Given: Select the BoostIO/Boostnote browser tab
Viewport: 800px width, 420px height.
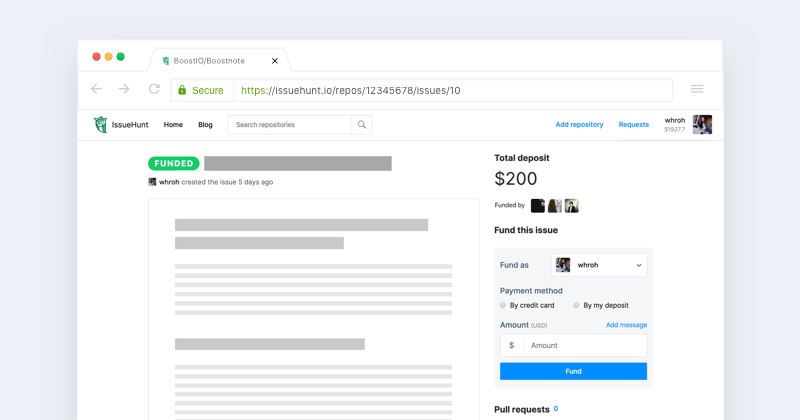Looking at the screenshot, I should coord(218,61).
